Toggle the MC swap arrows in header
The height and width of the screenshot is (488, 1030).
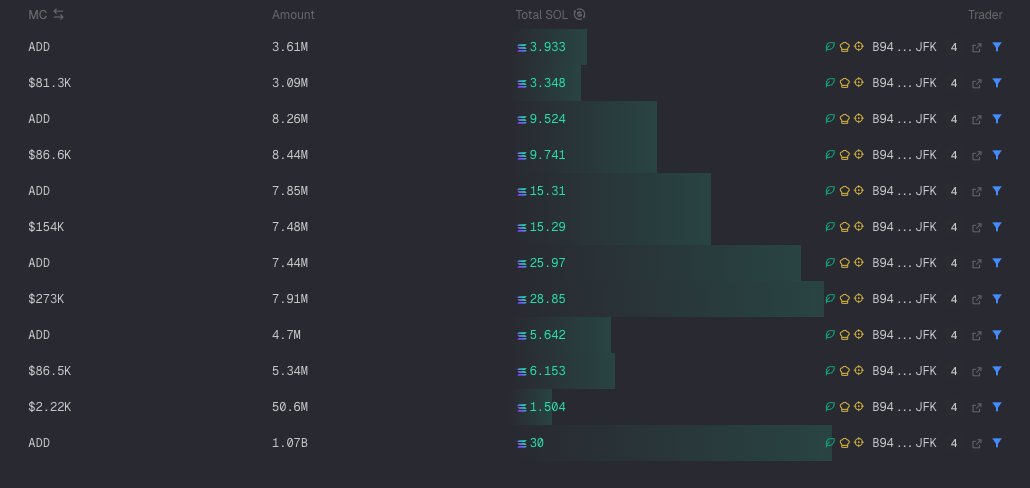click(58, 14)
